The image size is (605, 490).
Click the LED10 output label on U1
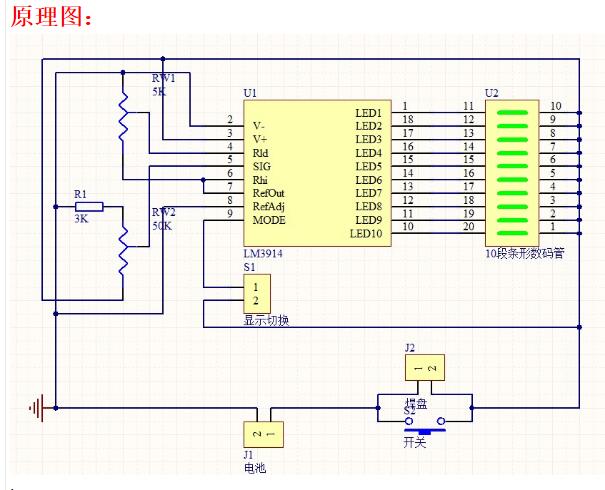(x=366, y=233)
